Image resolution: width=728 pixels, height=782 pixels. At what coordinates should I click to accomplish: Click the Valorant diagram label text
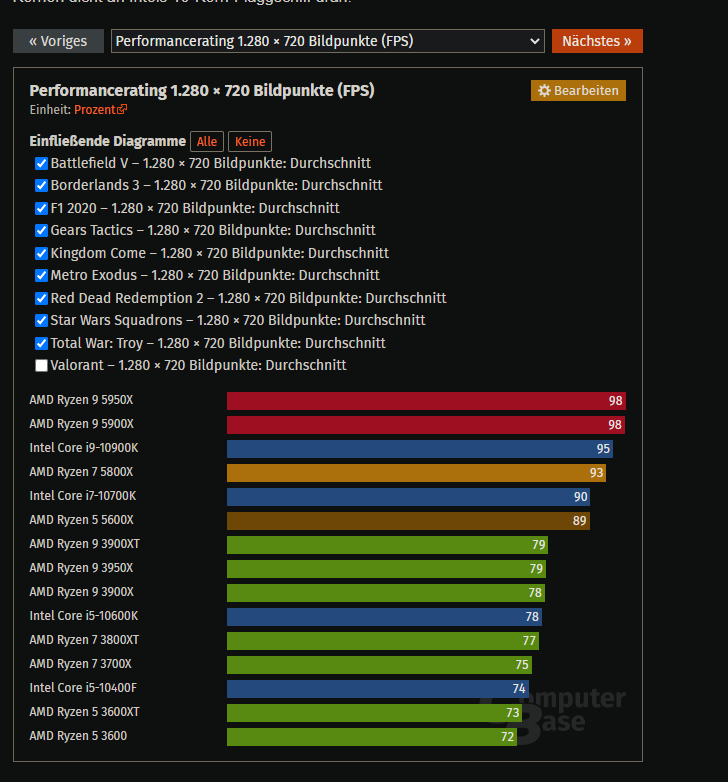click(x=198, y=366)
